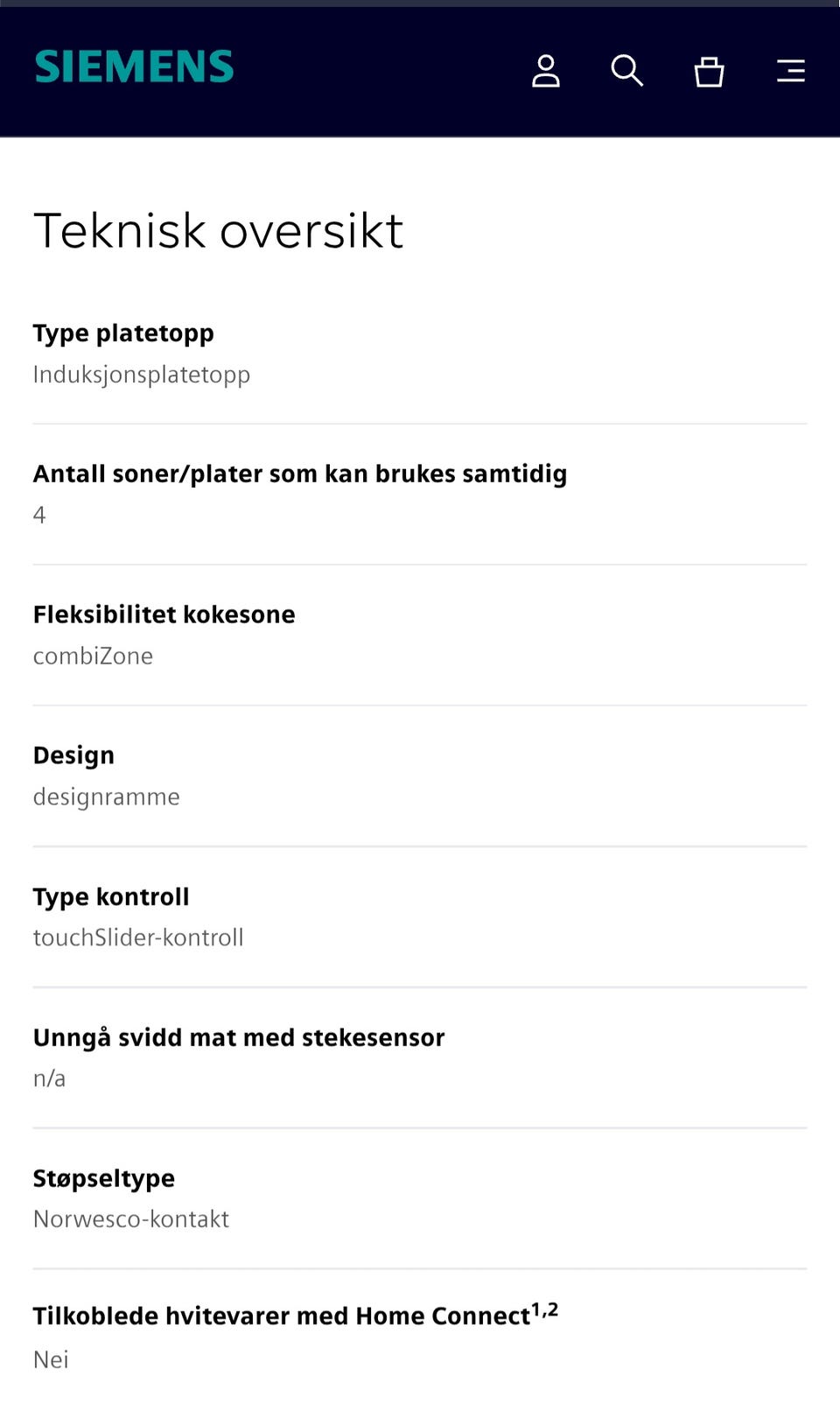The width and height of the screenshot is (840, 1411).
Task: Select the combiZone value text
Action: (x=93, y=656)
